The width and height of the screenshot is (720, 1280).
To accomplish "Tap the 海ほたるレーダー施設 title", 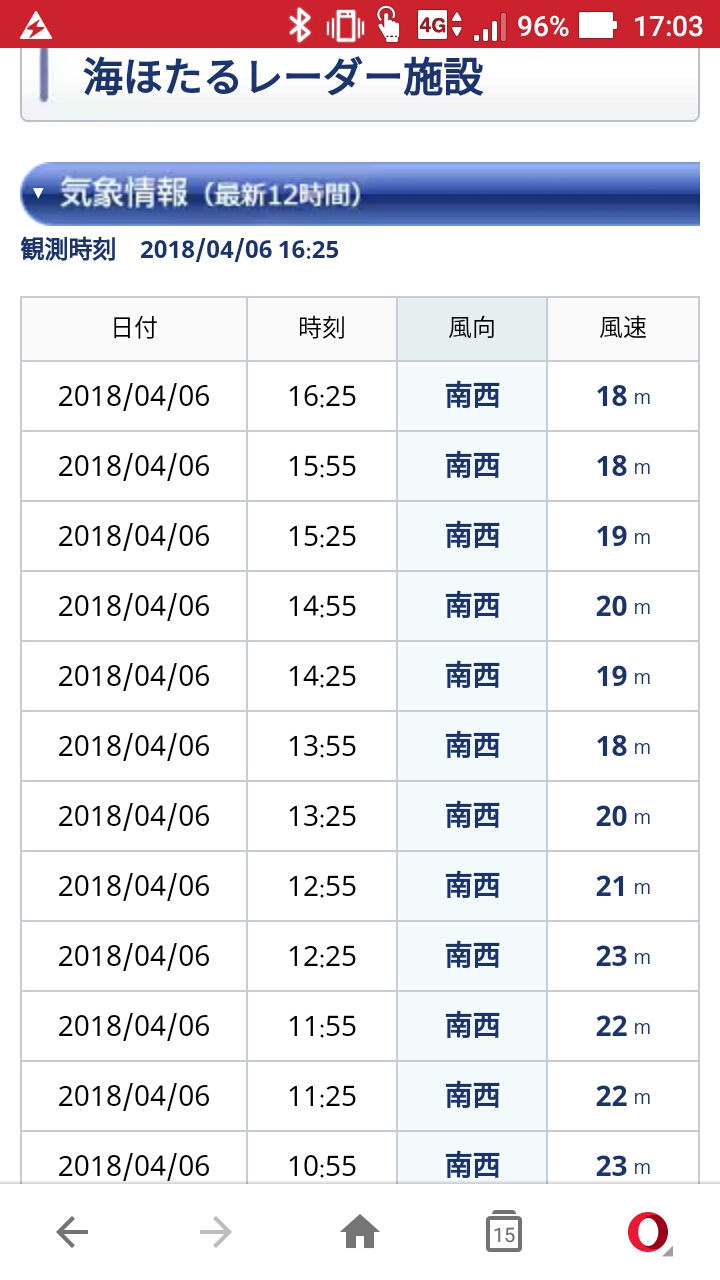I will click(x=283, y=77).
